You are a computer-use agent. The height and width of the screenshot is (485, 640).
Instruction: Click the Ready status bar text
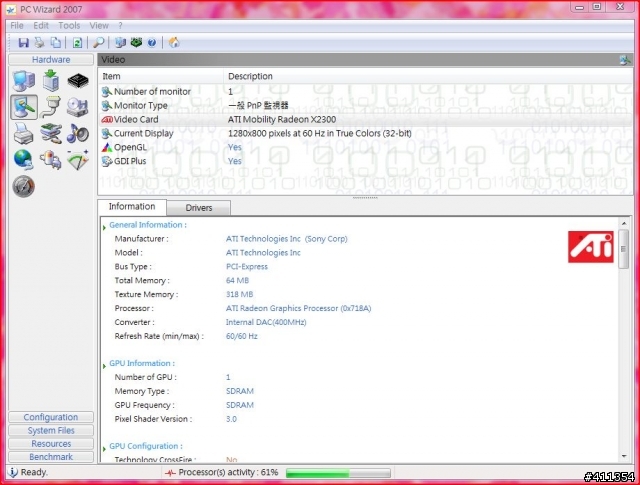[x=34, y=472]
